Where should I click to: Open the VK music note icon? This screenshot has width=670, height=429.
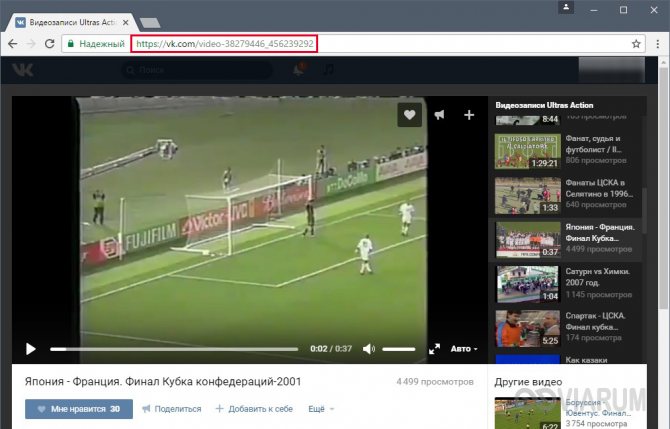(329, 69)
